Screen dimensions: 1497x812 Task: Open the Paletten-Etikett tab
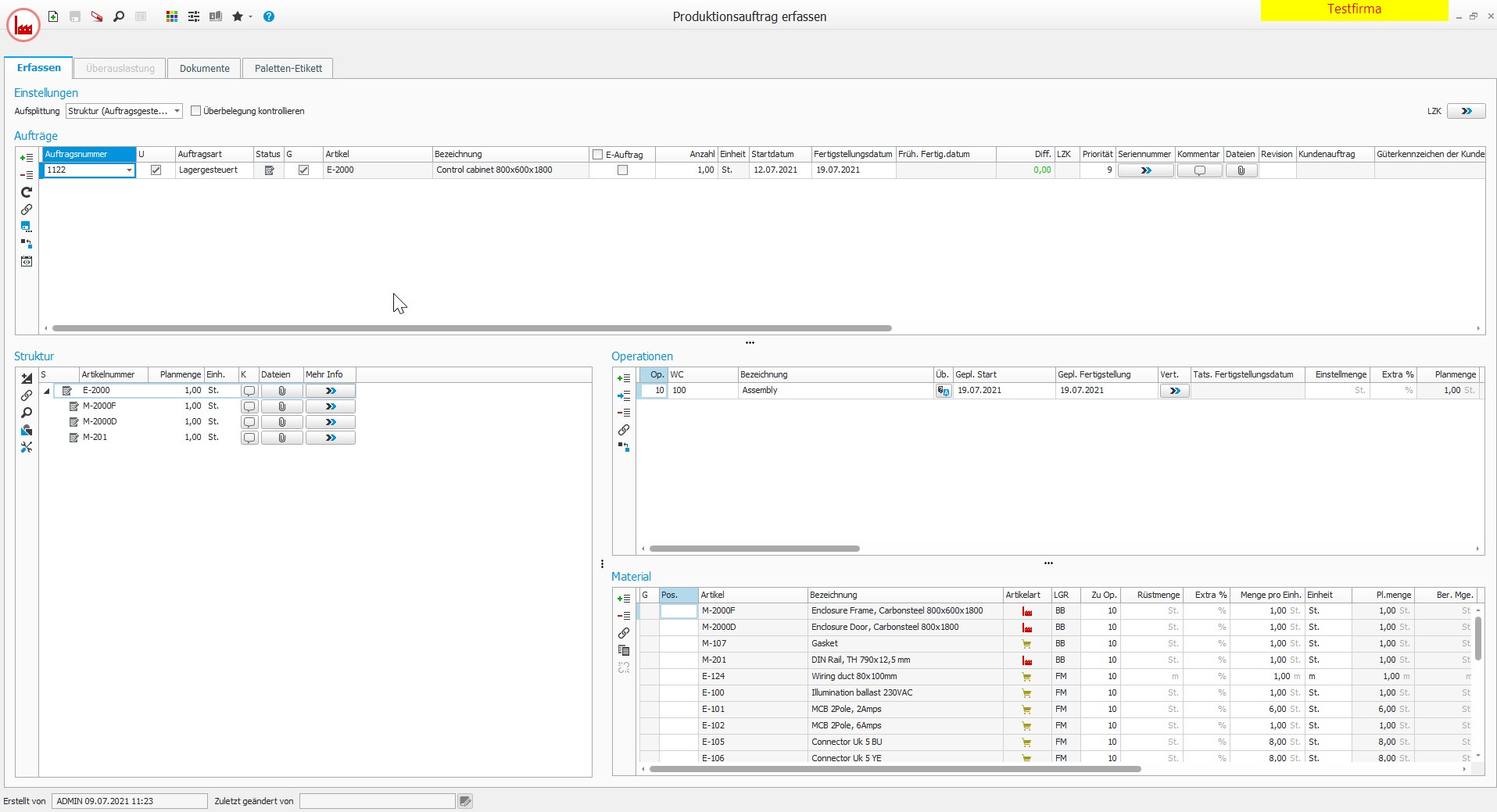click(x=288, y=69)
